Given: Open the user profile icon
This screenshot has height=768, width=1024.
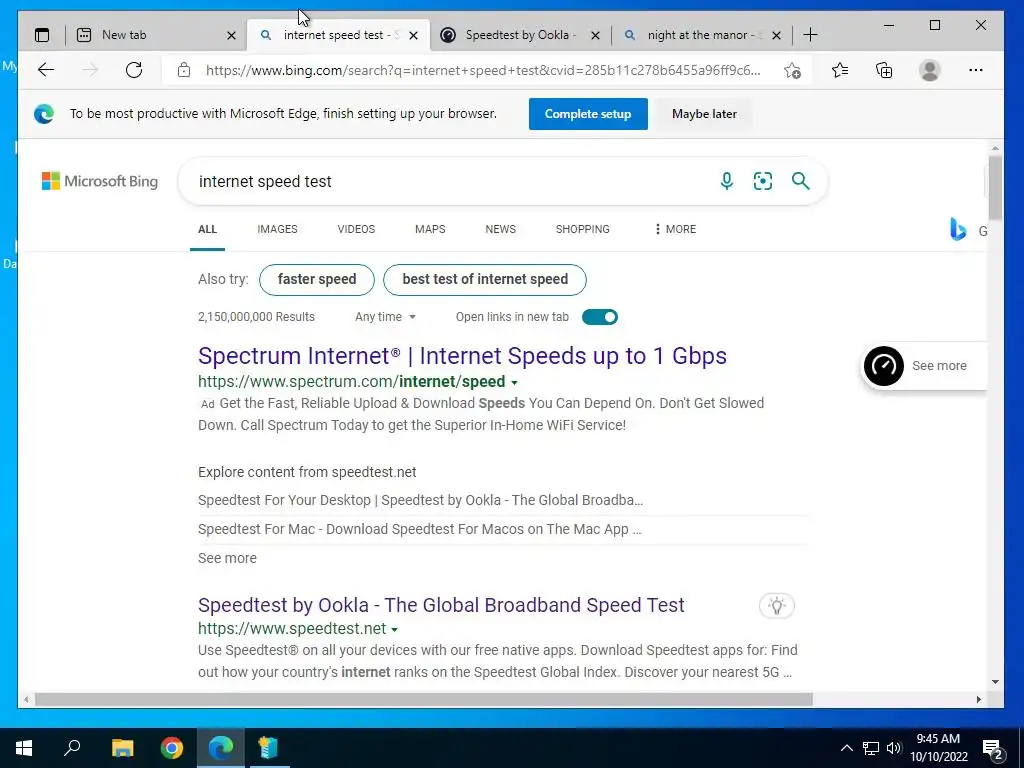Looking at the screenshot, I should [929, 70].
